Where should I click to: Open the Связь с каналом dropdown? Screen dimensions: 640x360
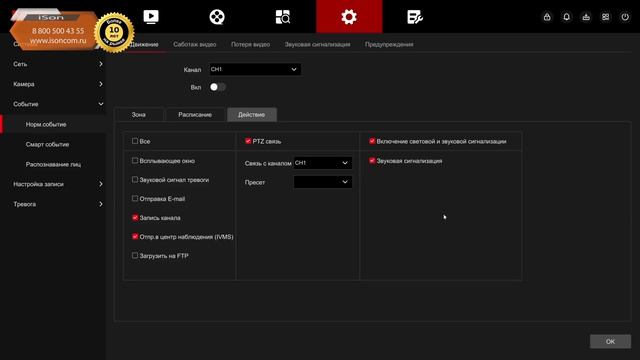coord(323,163)
